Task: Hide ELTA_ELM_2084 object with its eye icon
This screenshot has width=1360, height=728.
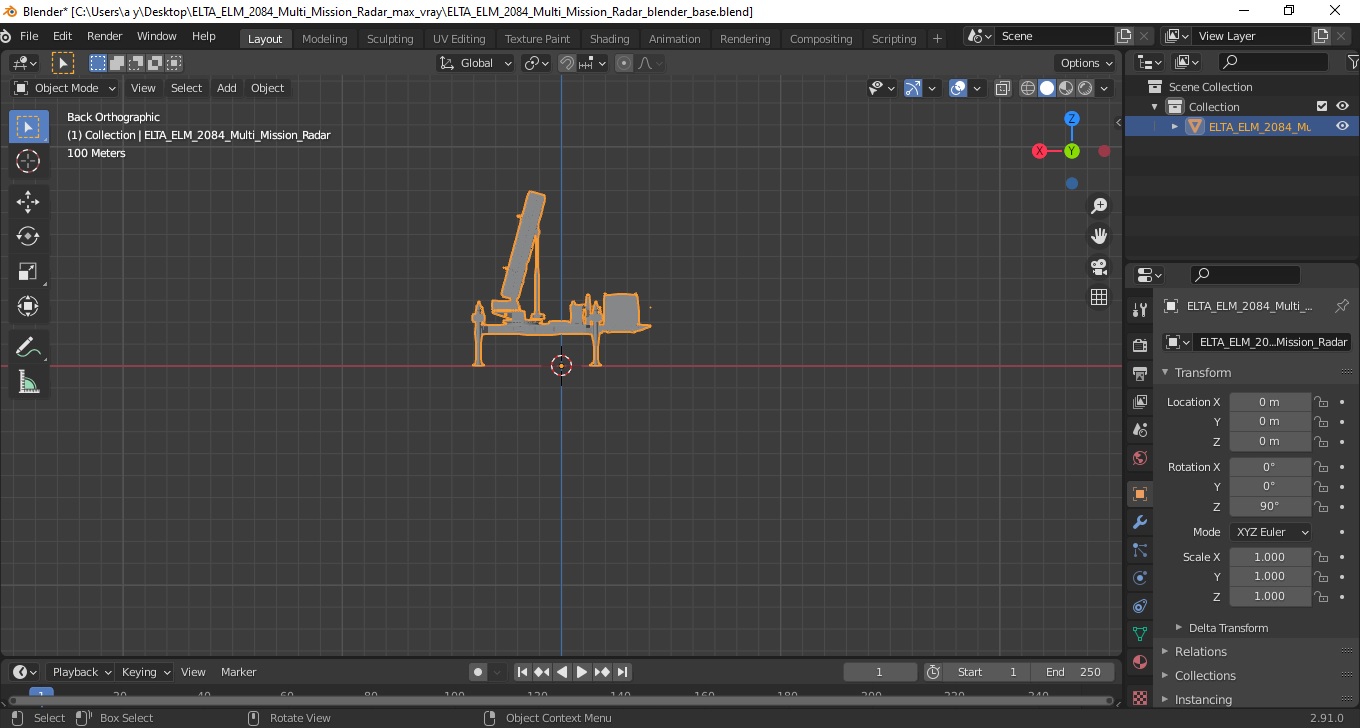Action: pos(1342,126)
